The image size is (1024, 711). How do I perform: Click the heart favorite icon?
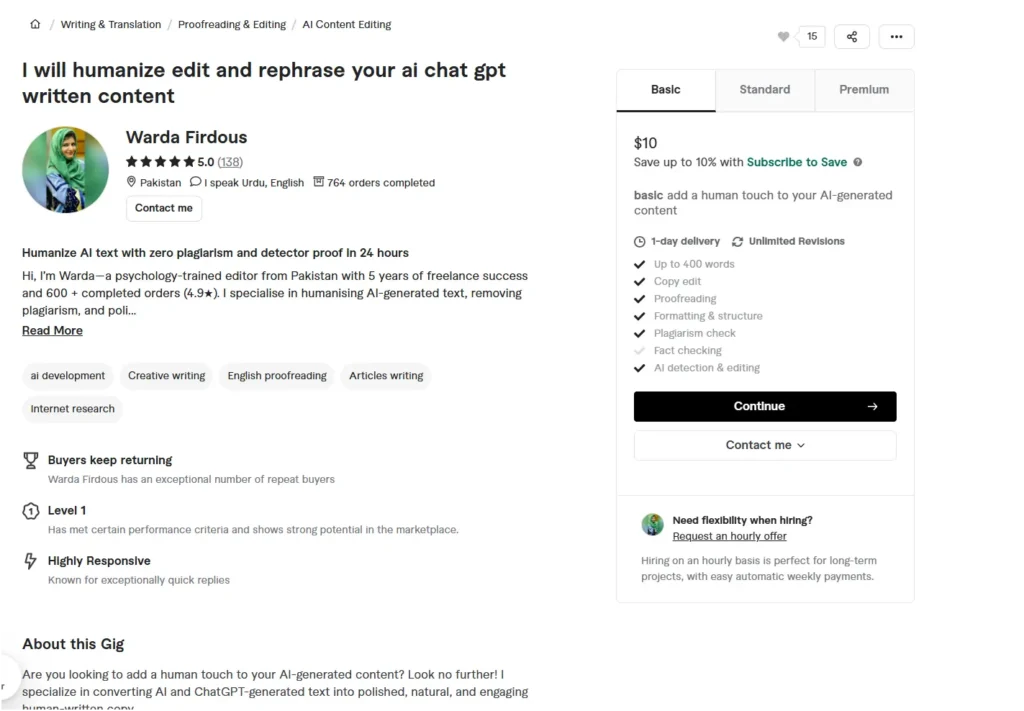[x=783, y=37]
